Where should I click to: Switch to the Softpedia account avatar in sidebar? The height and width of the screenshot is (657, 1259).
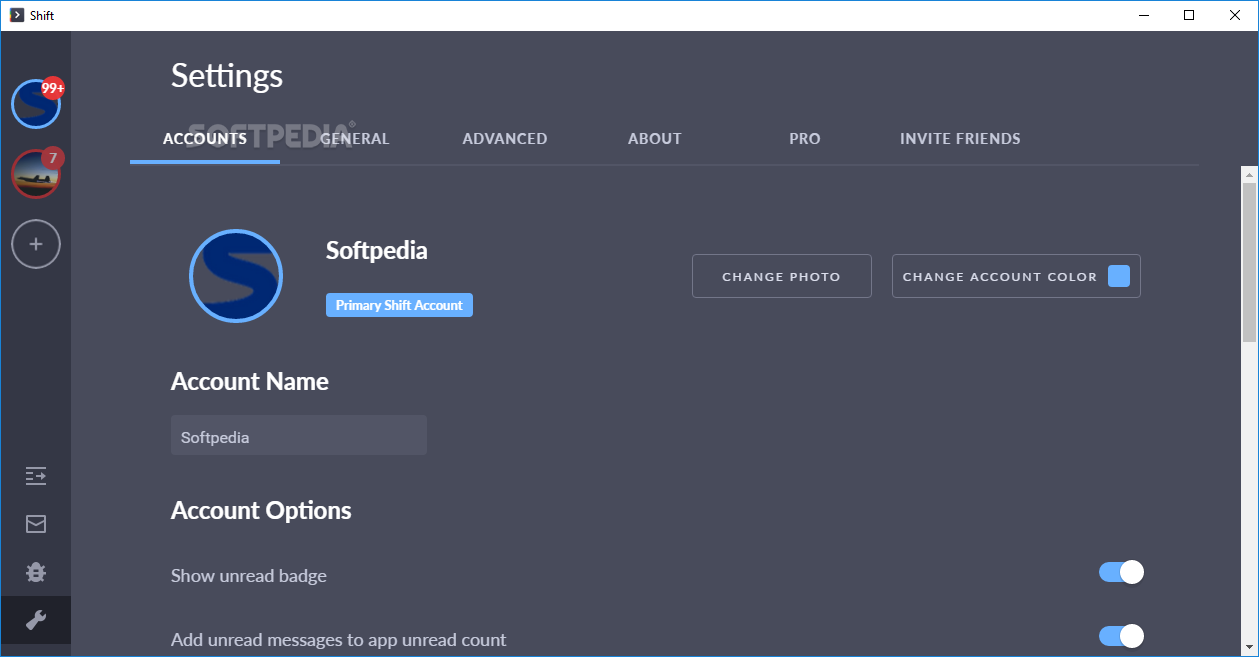pyautogui.click(x=36, y=104)
